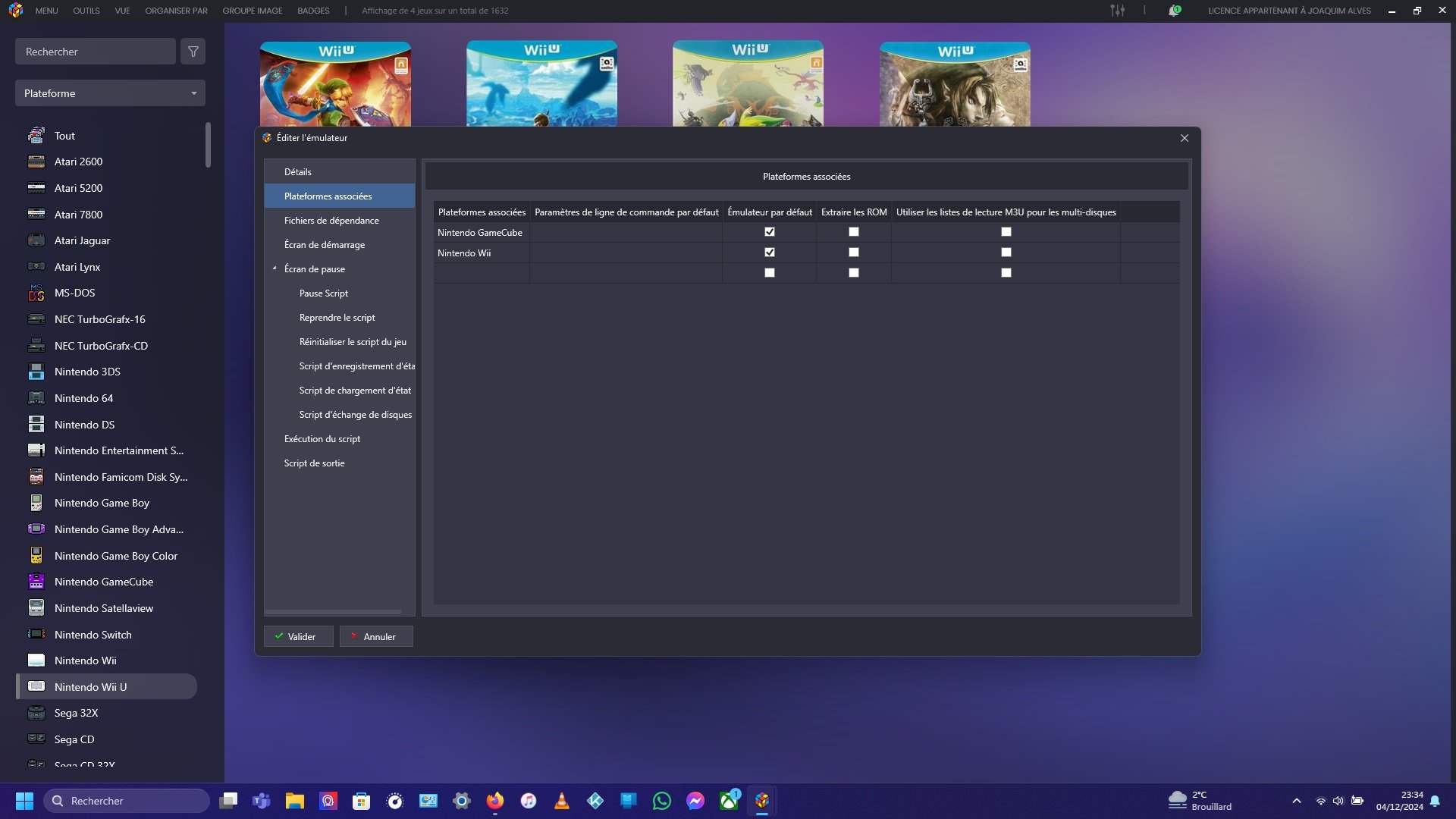Check M3U playlists in the empty row

[x=1006, y=273]
